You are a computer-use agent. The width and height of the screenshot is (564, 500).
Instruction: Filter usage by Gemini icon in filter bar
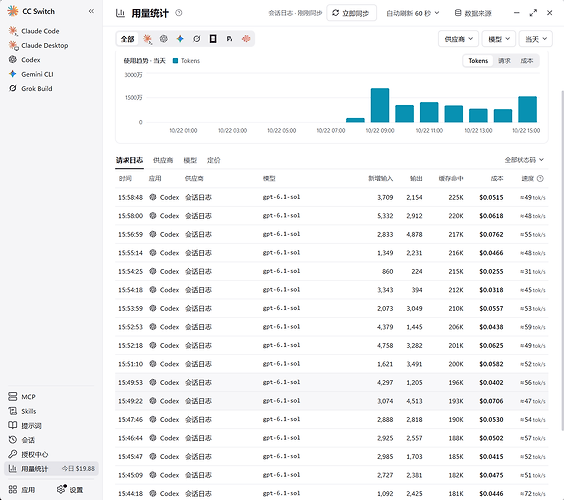tap(180, 39)
